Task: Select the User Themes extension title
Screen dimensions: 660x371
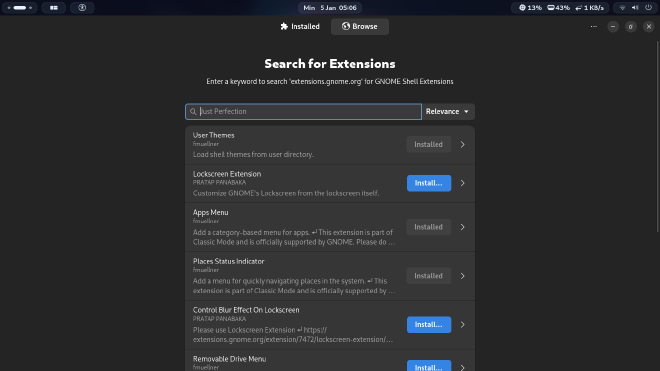Action: 213,135
